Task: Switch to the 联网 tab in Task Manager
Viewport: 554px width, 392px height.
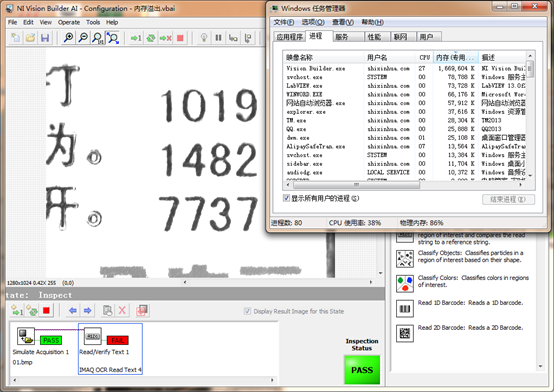Action: [x=403, y=37]
